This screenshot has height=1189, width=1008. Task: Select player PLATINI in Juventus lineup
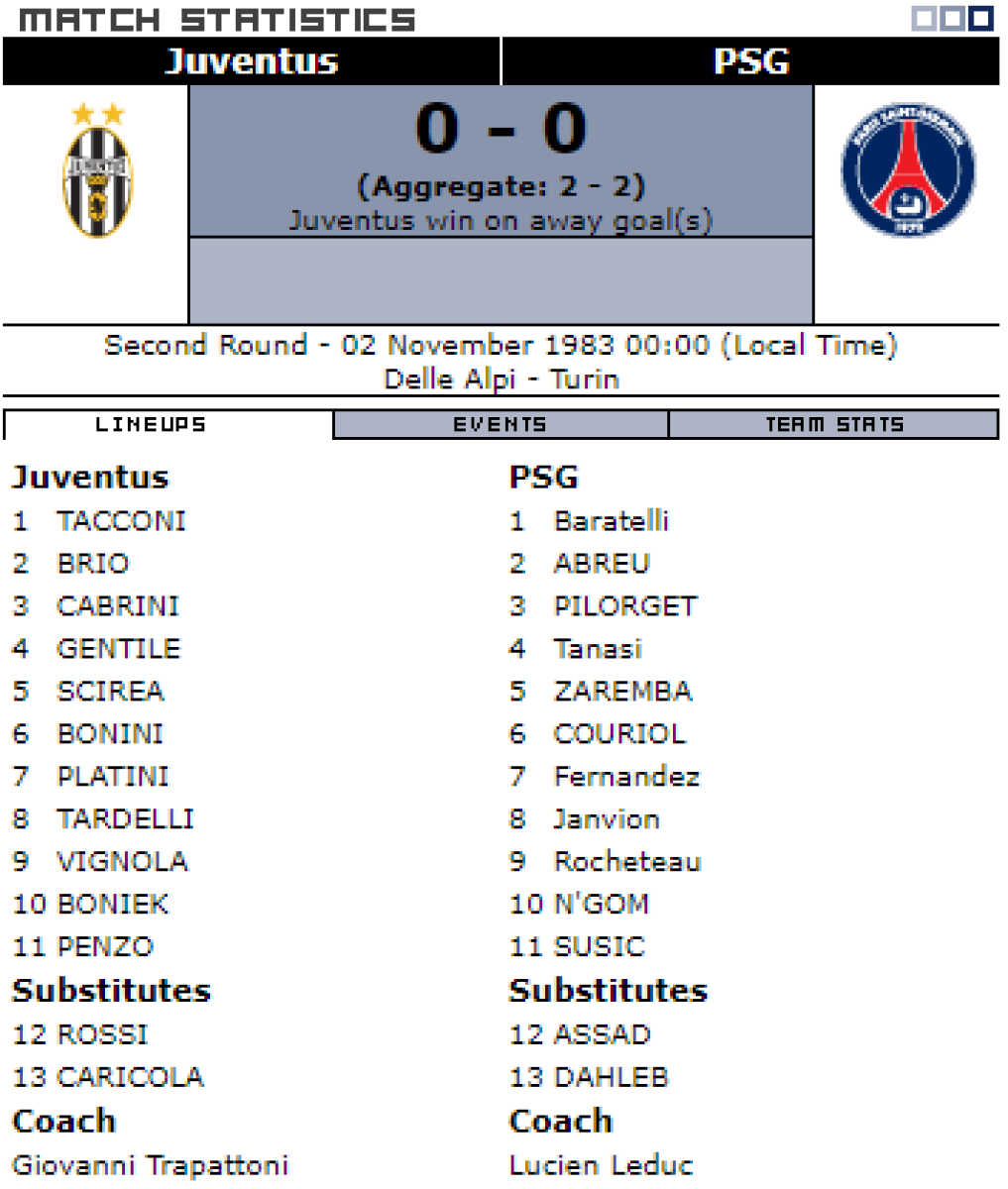113,776
